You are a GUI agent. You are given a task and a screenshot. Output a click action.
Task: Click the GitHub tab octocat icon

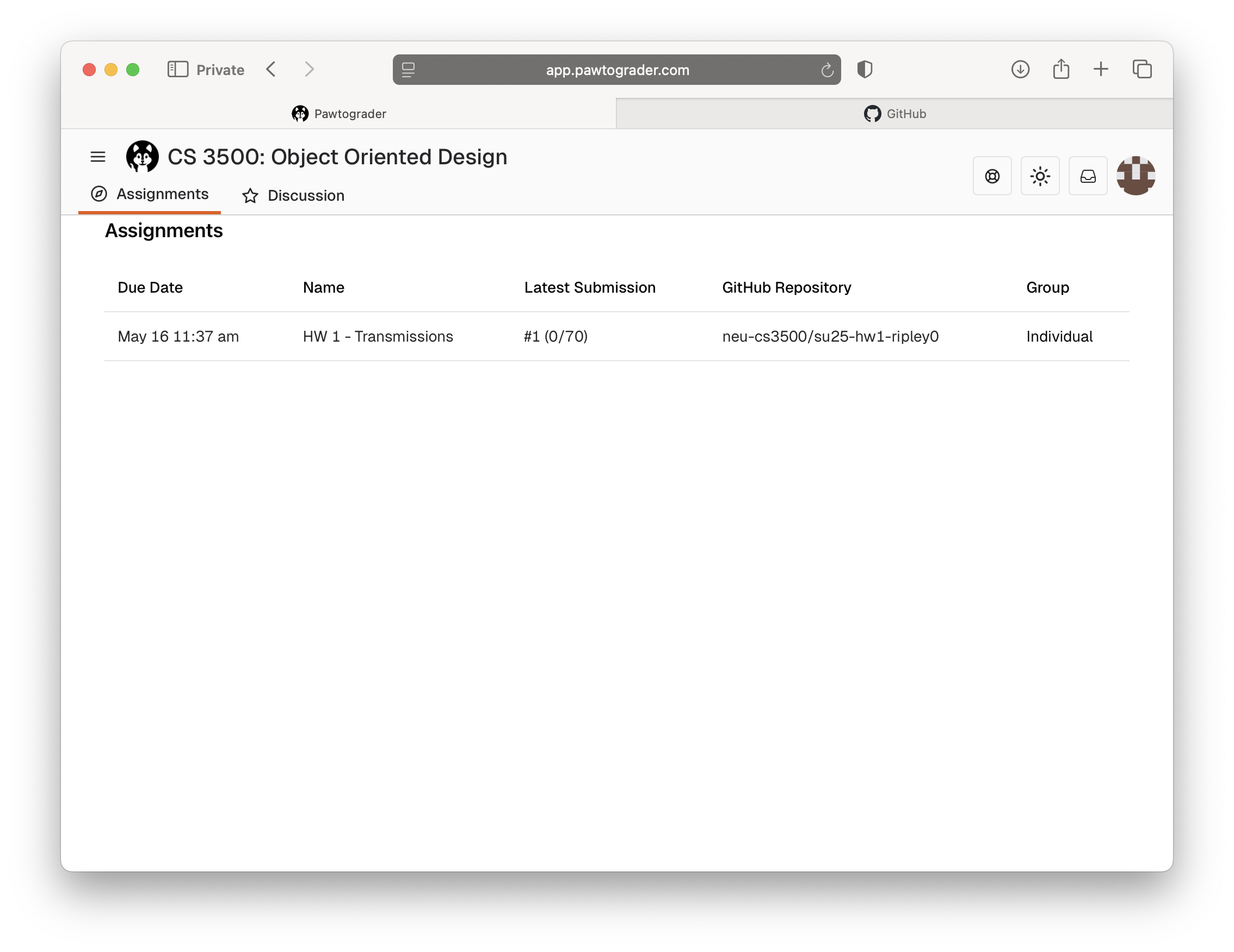click(872, 114)
